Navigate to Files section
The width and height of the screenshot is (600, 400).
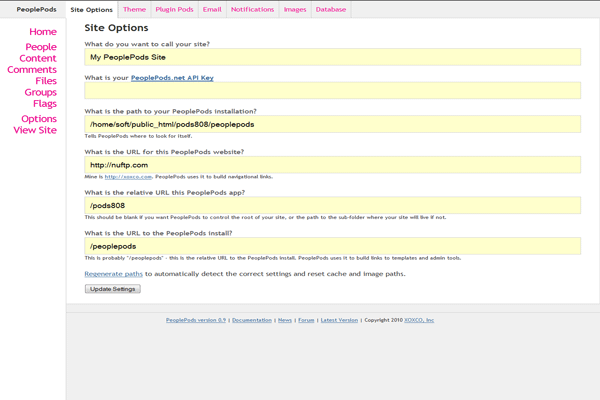tap(45, 81)
